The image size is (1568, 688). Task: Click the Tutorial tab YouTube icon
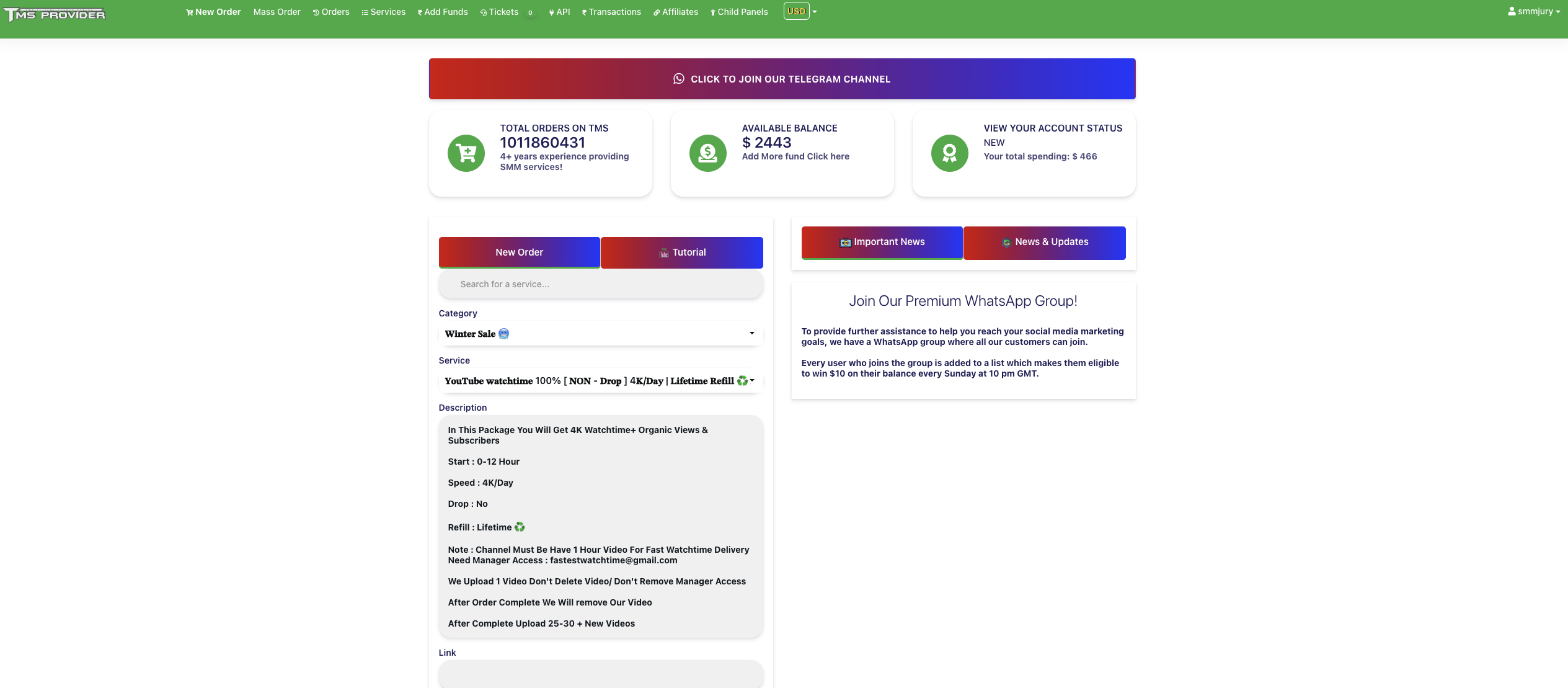663,253
